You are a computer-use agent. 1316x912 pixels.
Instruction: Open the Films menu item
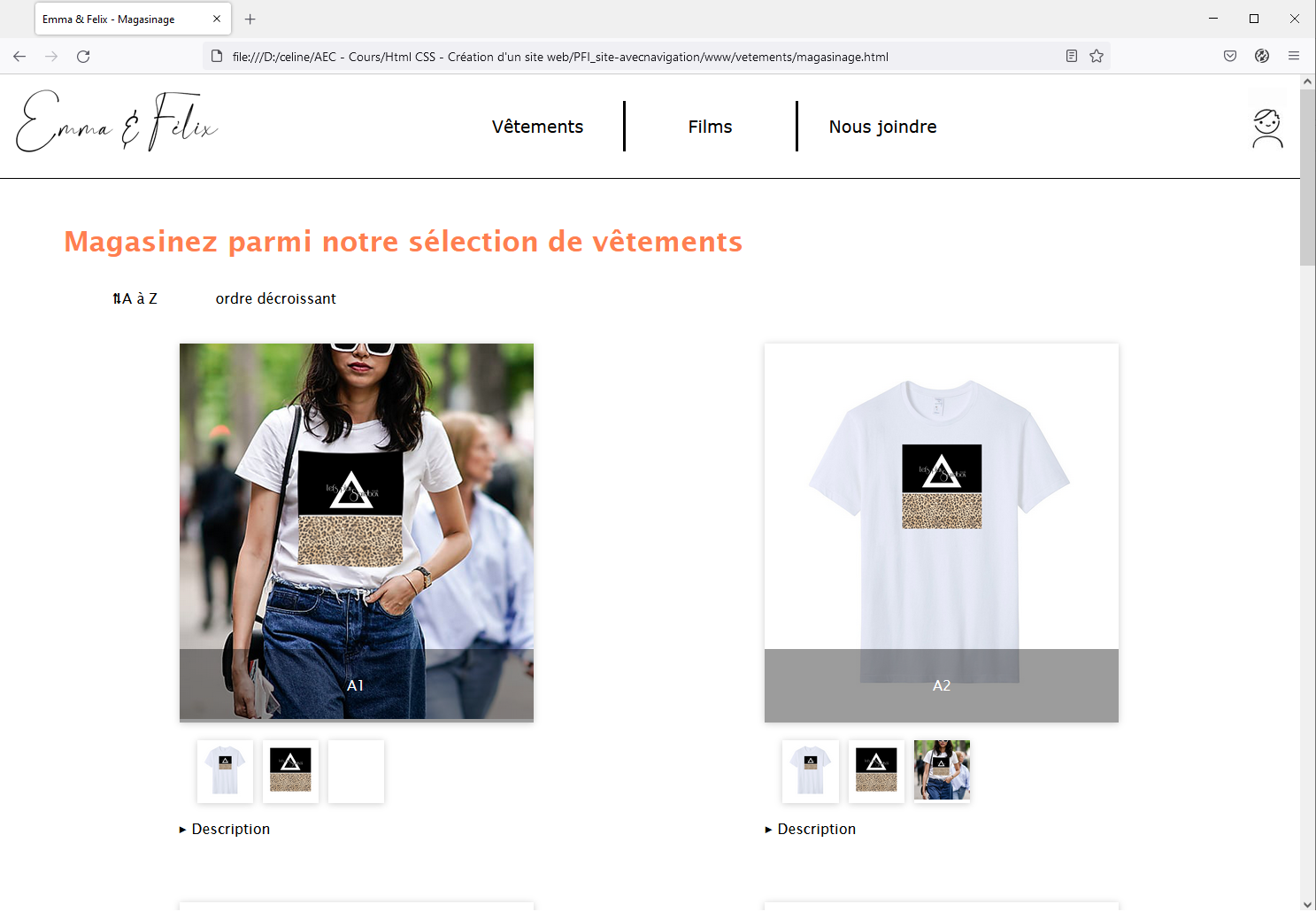(710, 127)
